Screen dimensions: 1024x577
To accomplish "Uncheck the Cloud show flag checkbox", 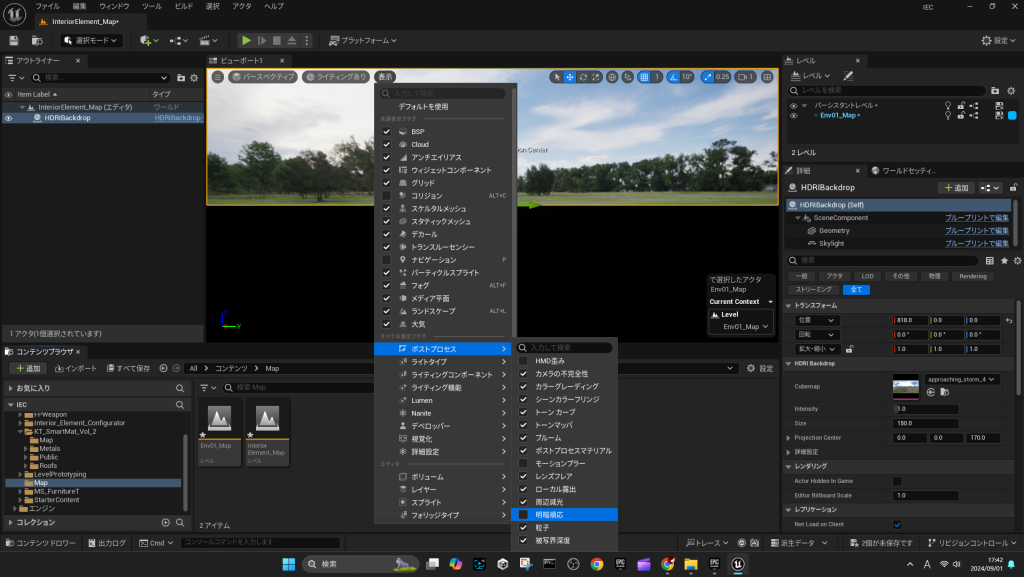I will (x=386, y=144).
